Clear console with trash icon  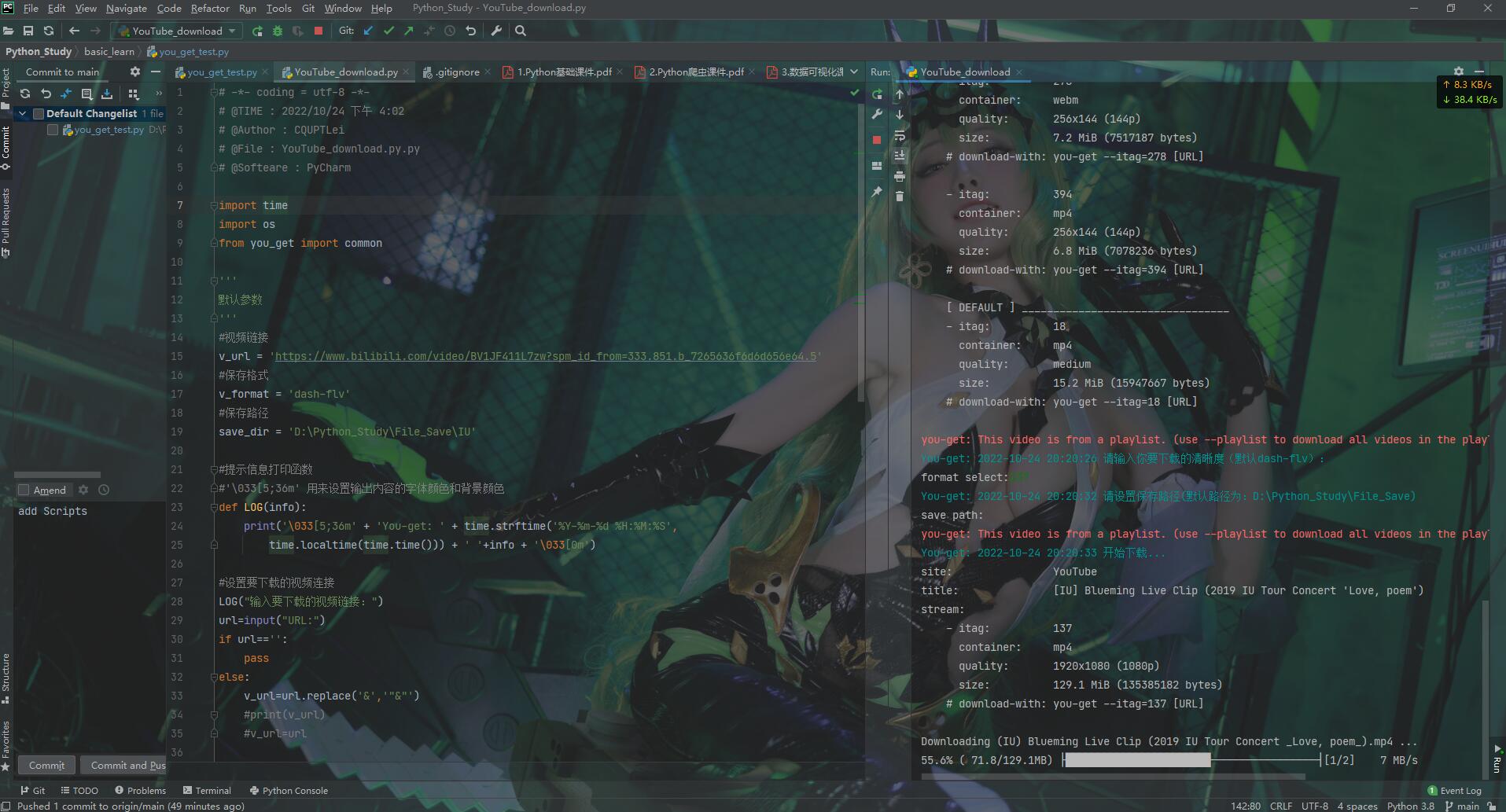coord(900,197)
